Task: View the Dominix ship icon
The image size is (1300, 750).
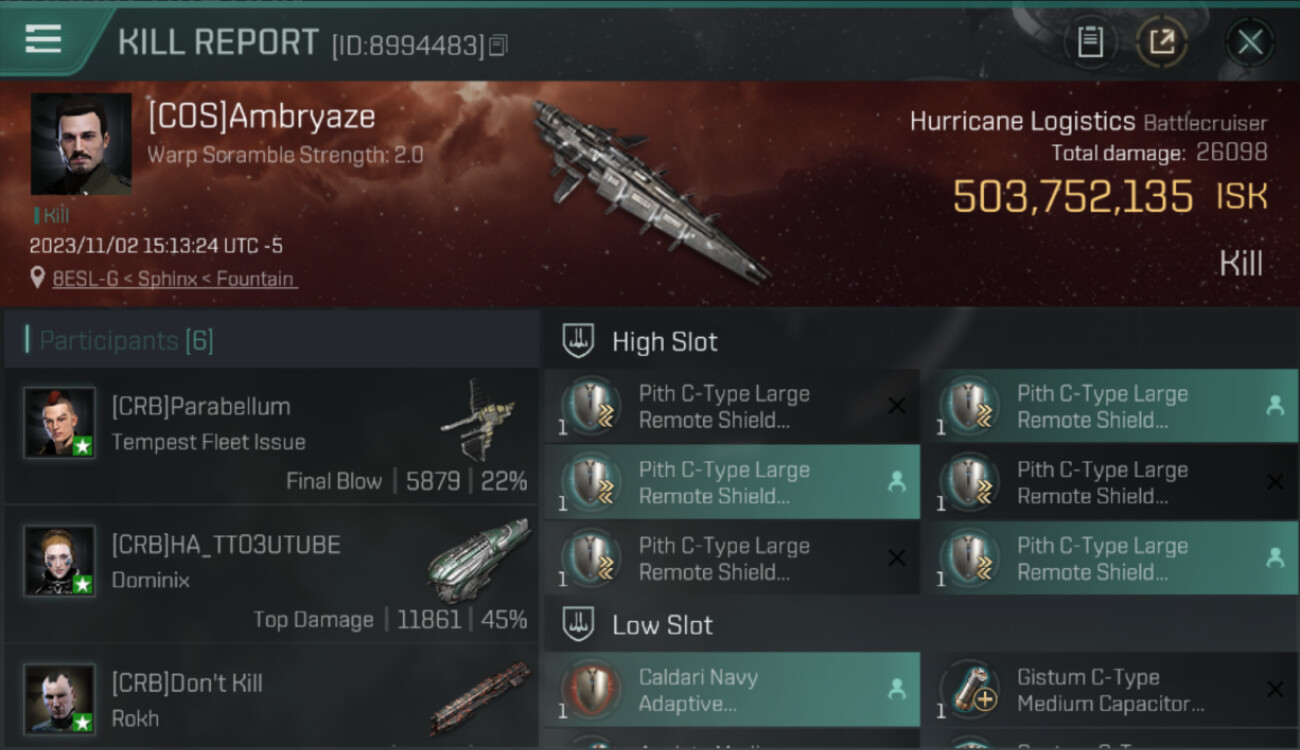Action: 478,560
